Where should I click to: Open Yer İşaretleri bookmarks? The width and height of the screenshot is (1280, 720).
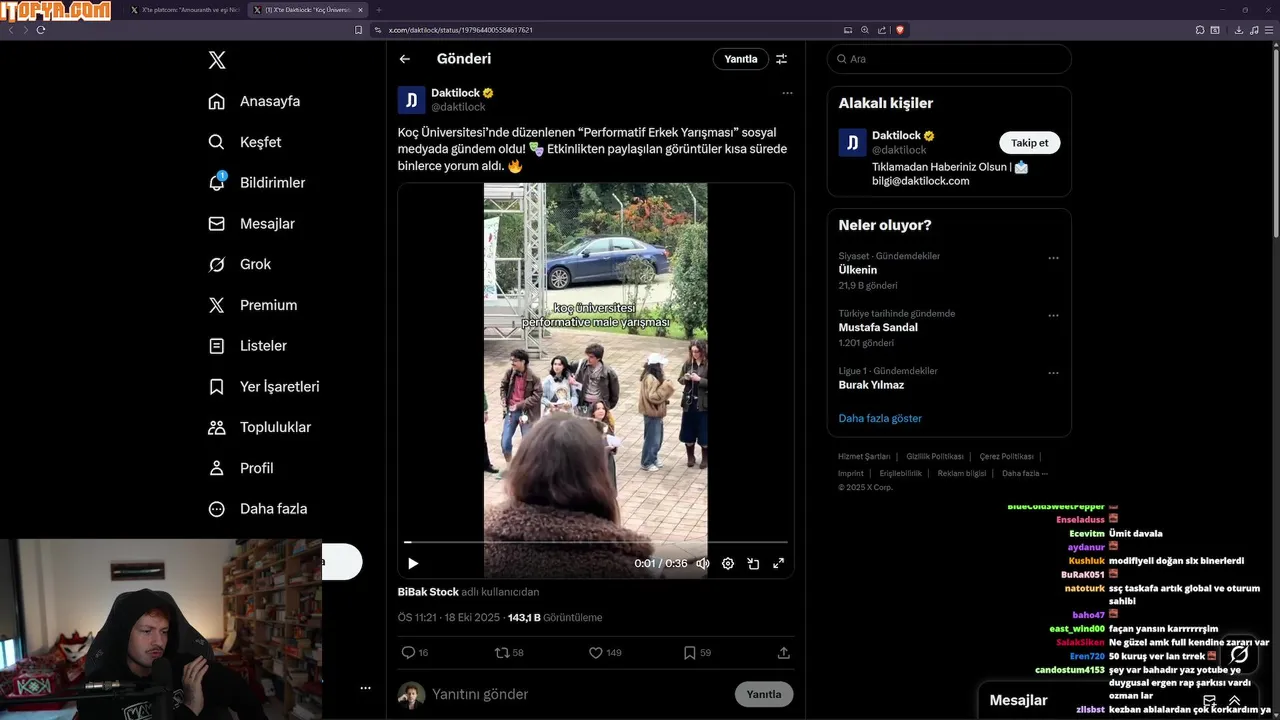tap(263, 386)
